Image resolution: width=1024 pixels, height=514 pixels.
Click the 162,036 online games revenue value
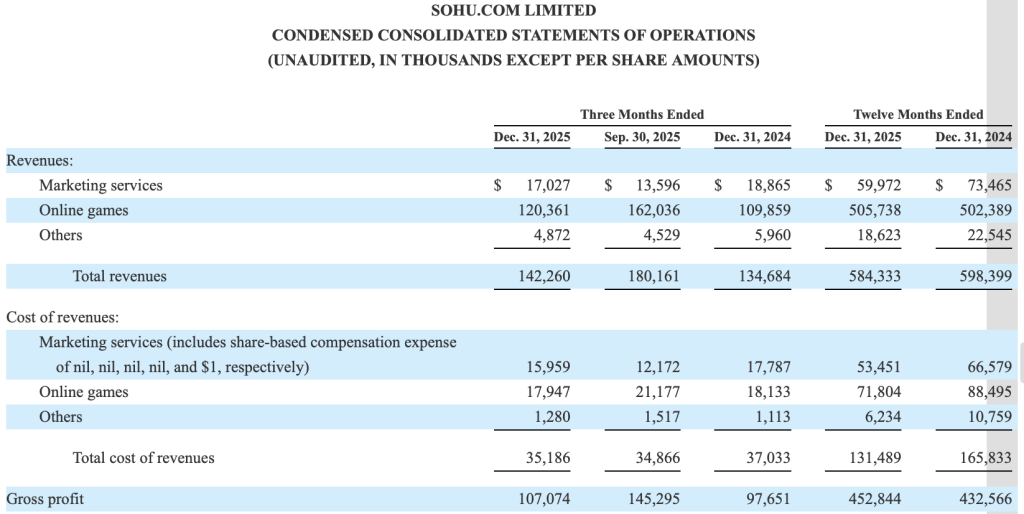(656, 210)
